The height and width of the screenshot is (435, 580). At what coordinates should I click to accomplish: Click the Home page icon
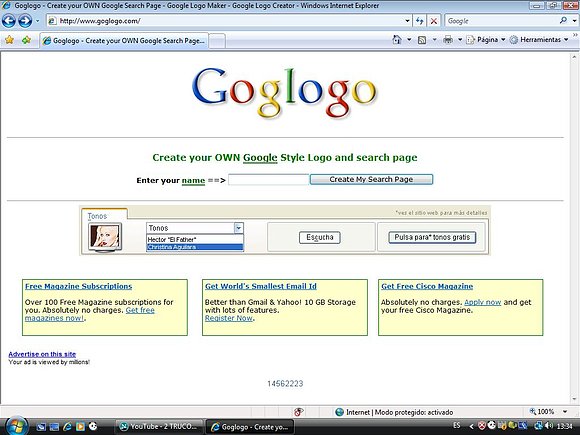pos(397,40)
